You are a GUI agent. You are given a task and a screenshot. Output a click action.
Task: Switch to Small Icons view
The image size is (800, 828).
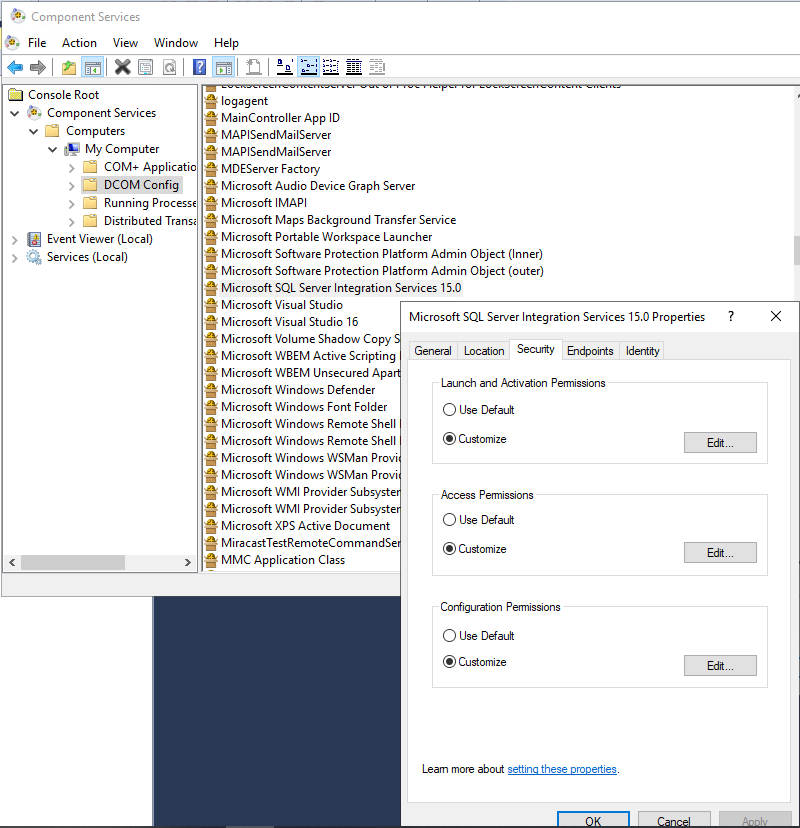(x=308, y=67)
